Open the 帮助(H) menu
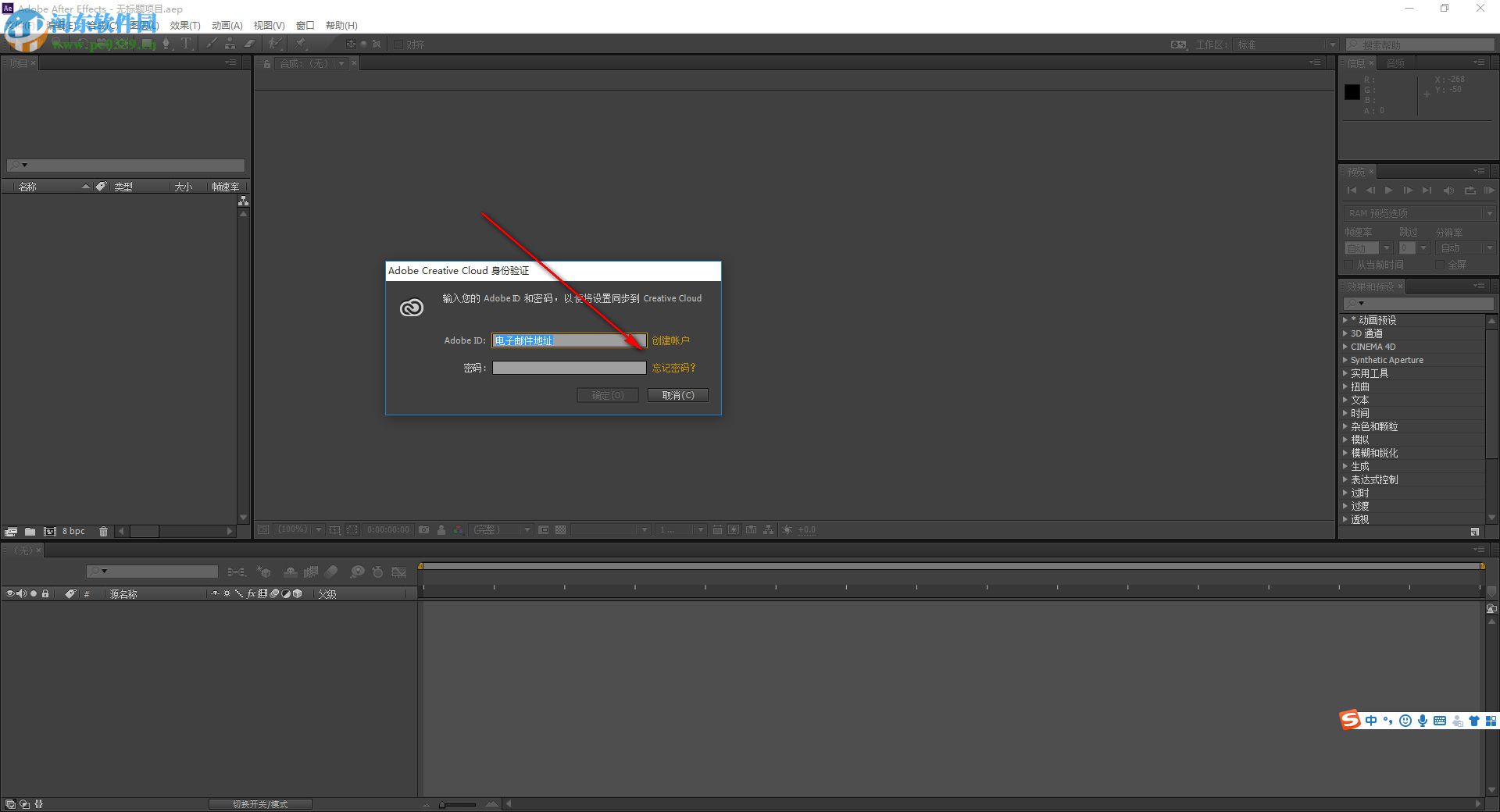Image resolution: width=1500 pixels, height=812 pixels. pyautogui.click(x=341, y=26)
